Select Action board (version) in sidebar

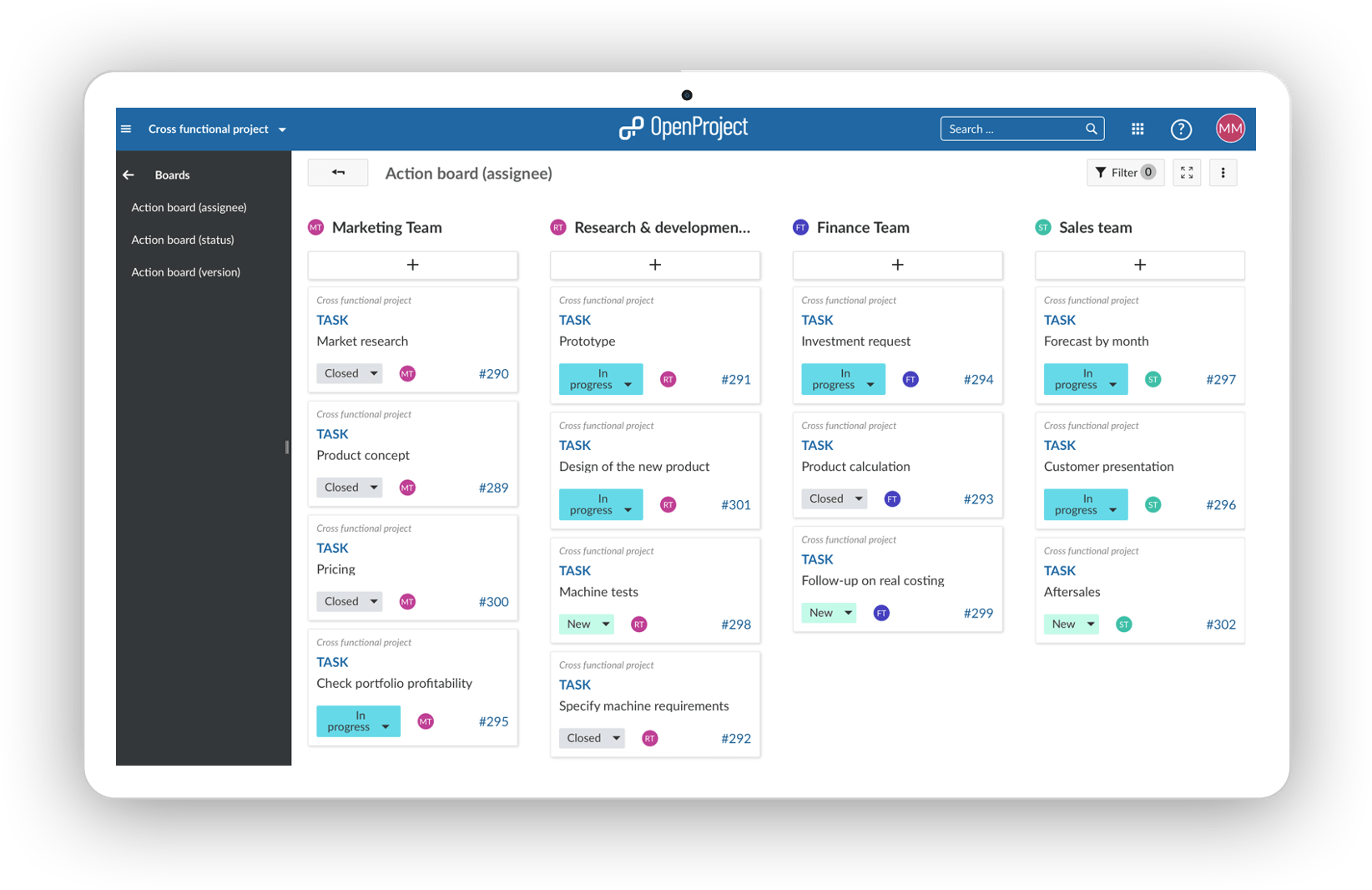[185, 271]
